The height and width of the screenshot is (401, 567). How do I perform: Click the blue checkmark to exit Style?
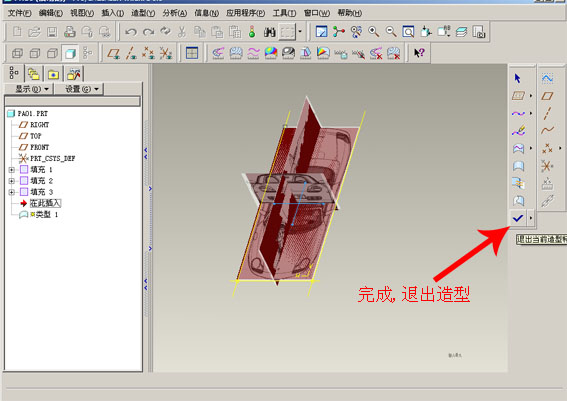(518, 218)
